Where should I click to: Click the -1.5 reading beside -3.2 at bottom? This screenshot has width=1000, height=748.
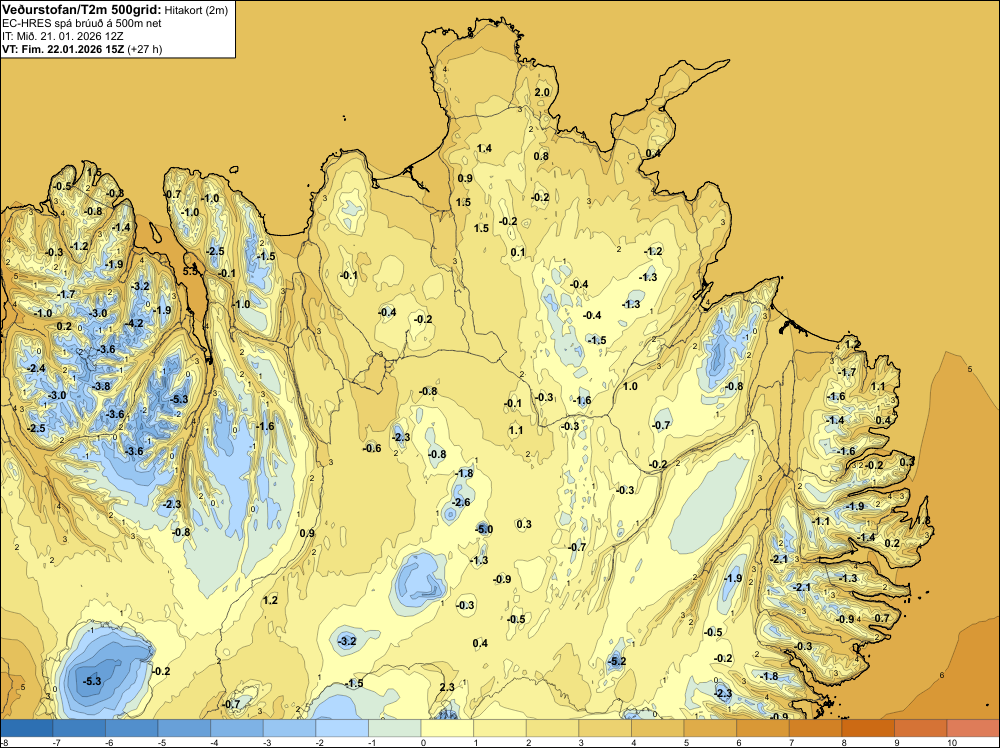(354, 683)
